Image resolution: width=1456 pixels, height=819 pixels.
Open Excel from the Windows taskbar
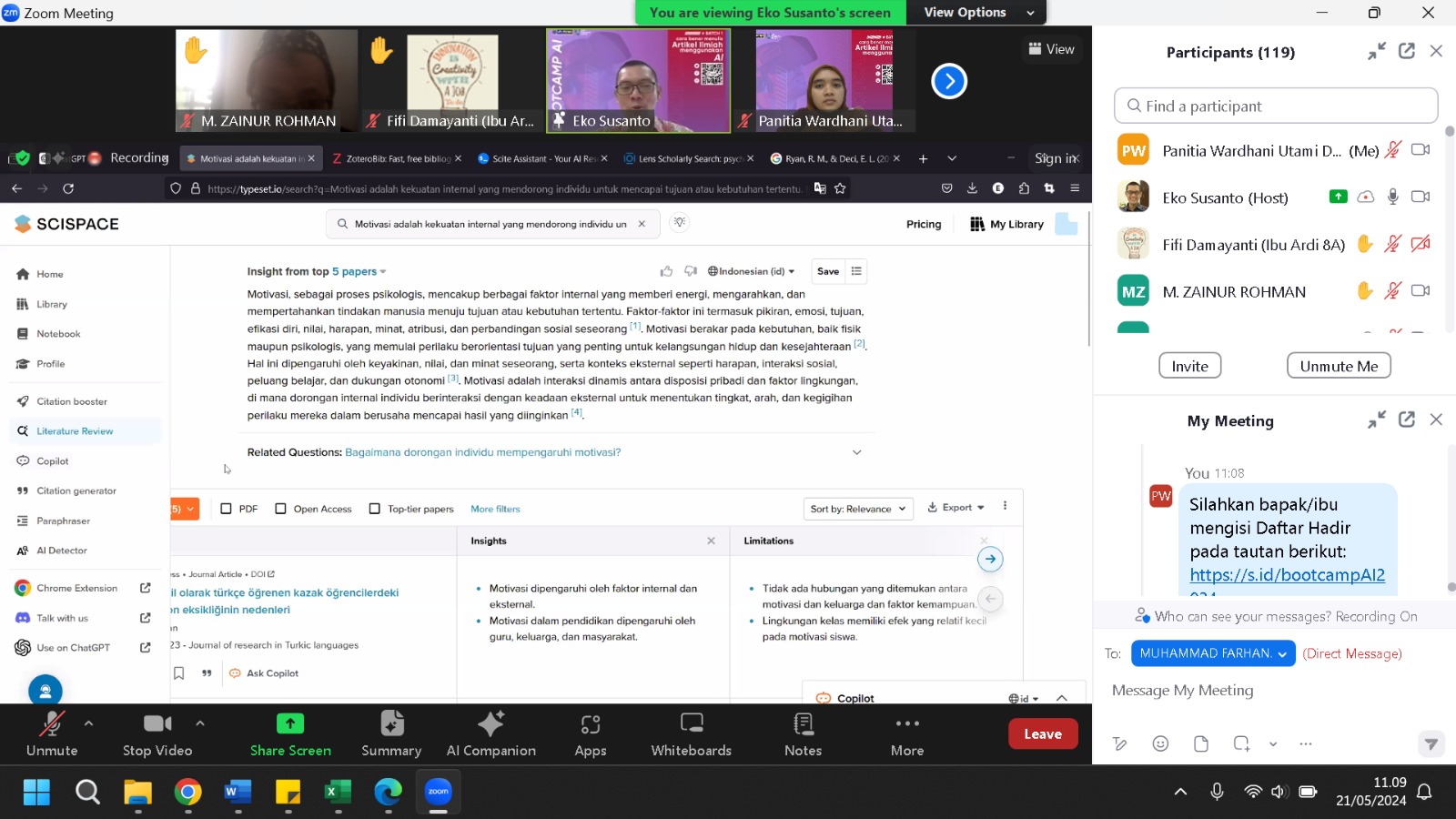(x=338, y=792)
